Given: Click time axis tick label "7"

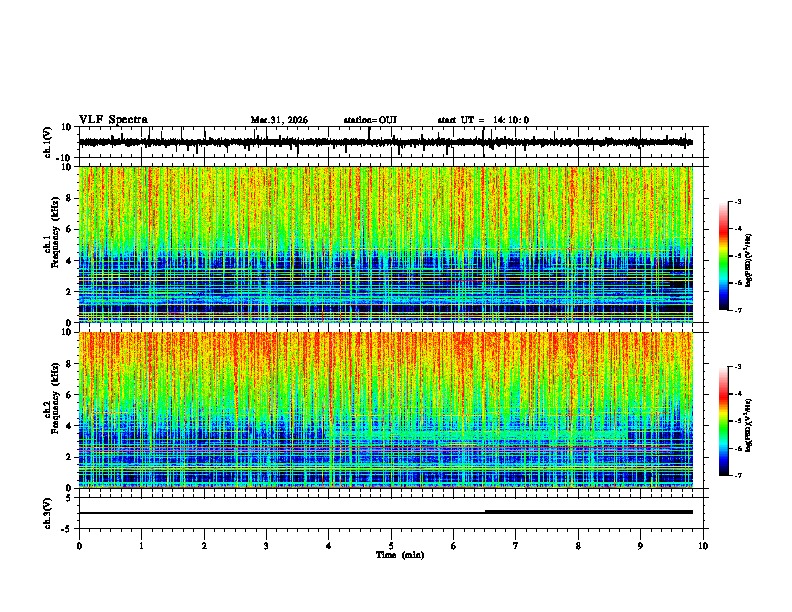Looking at the screenshot, I should pyautogui.click(x=516, y=546).
